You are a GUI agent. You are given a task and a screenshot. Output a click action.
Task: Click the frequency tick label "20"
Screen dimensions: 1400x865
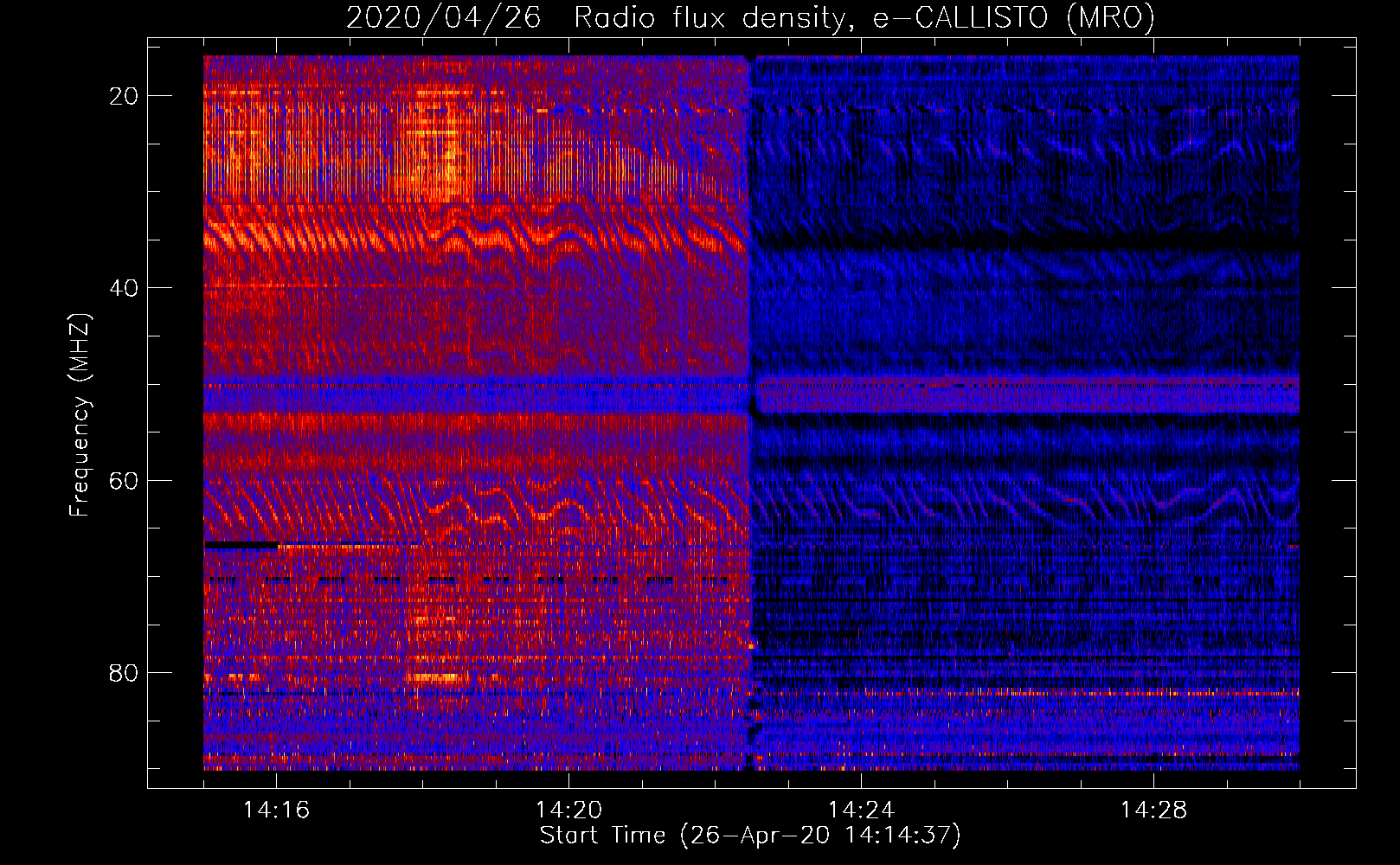[x=124, y=96]
